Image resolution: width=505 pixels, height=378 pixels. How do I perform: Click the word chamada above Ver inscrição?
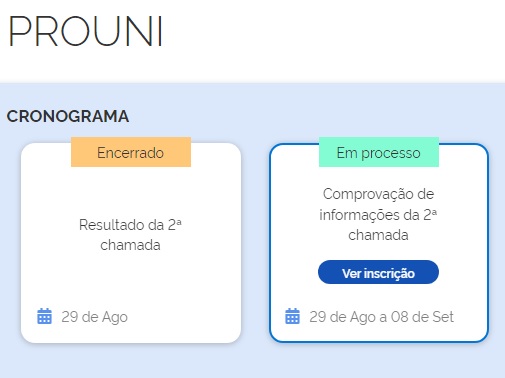(x=378, y=235)
